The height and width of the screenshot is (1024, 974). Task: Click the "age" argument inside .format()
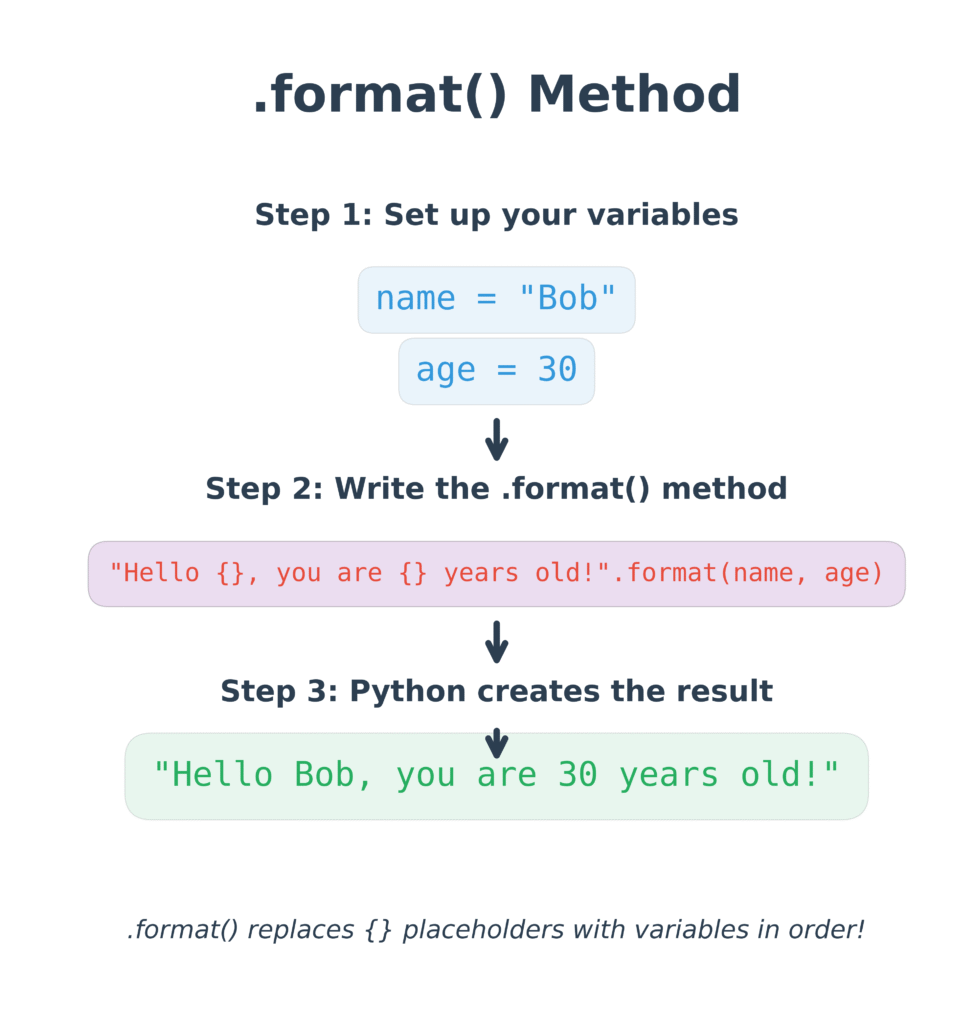[x=847, y=575]
